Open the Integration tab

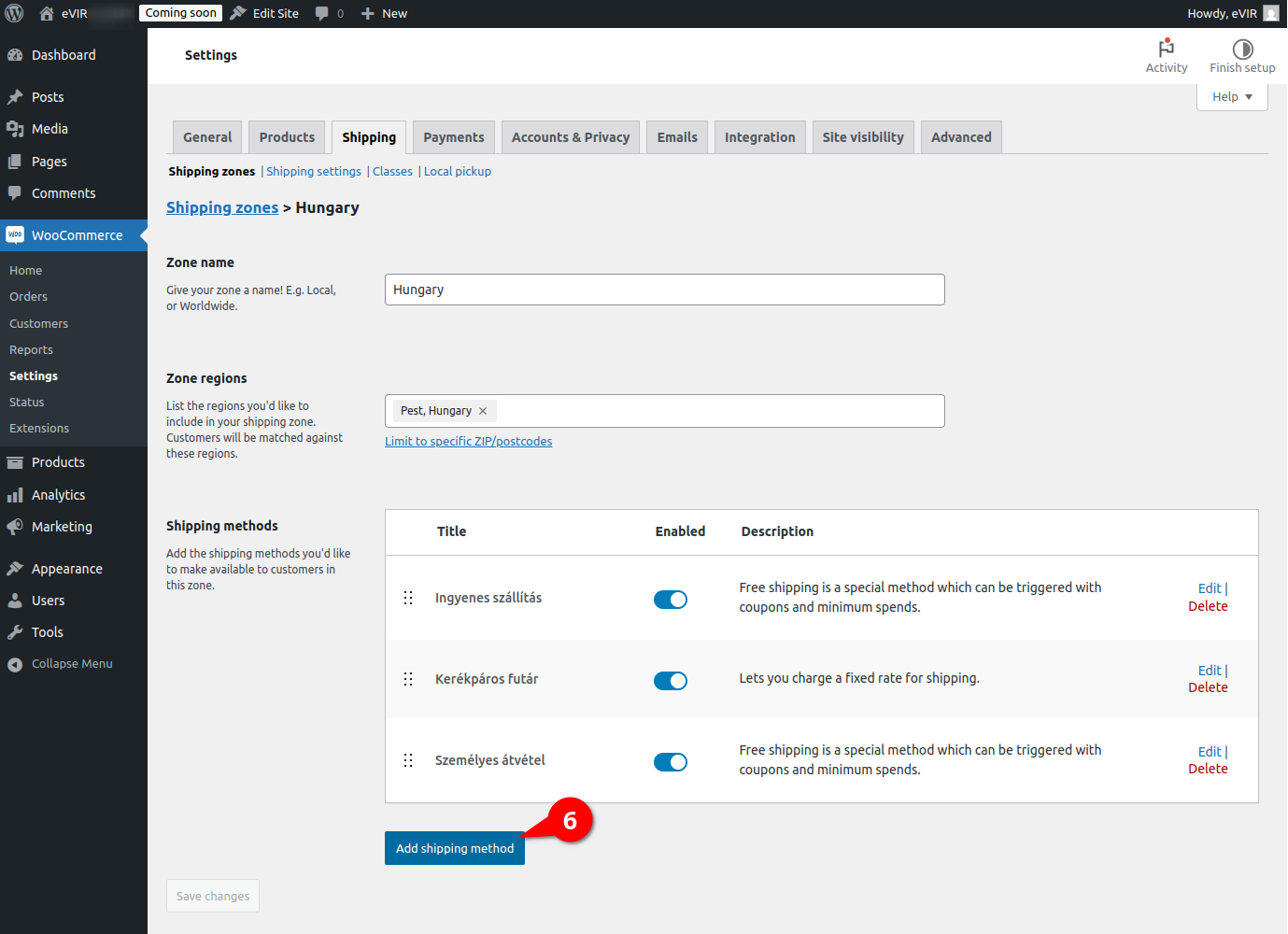760,137
